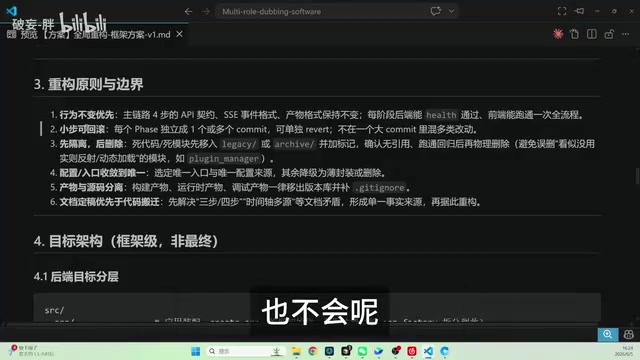
Task: Click the VS Code logo in title bar
Action: click(x=11, y=11)
